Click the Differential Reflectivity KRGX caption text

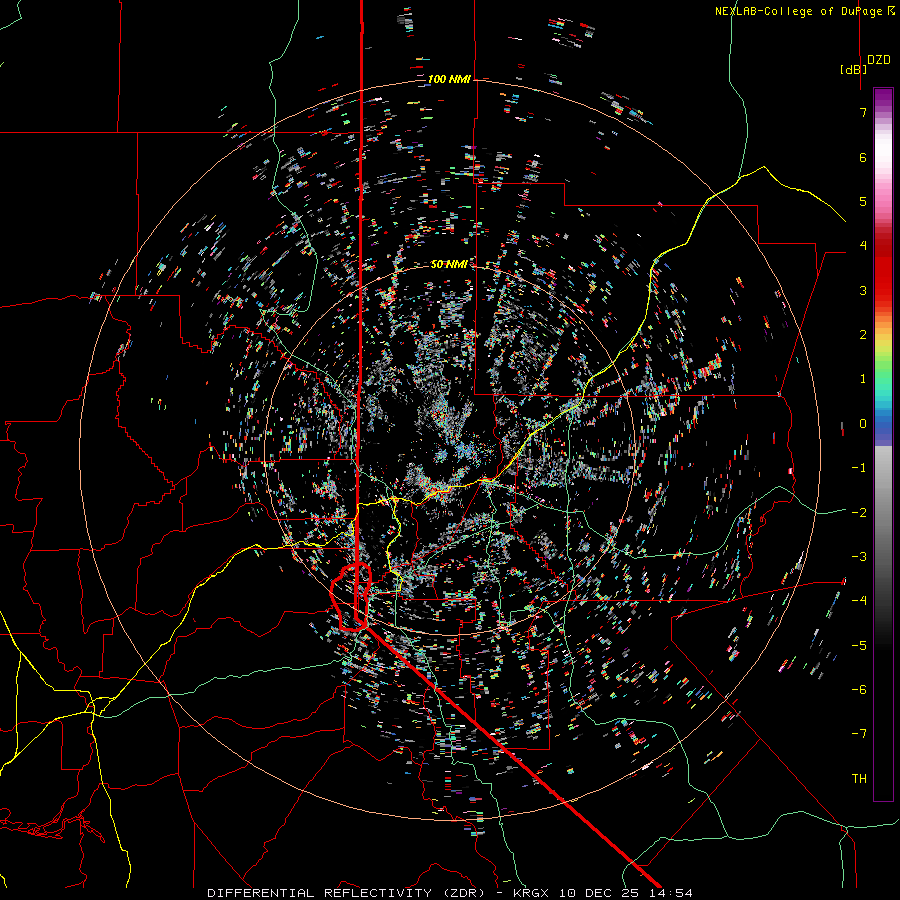[x=449, y=893]
